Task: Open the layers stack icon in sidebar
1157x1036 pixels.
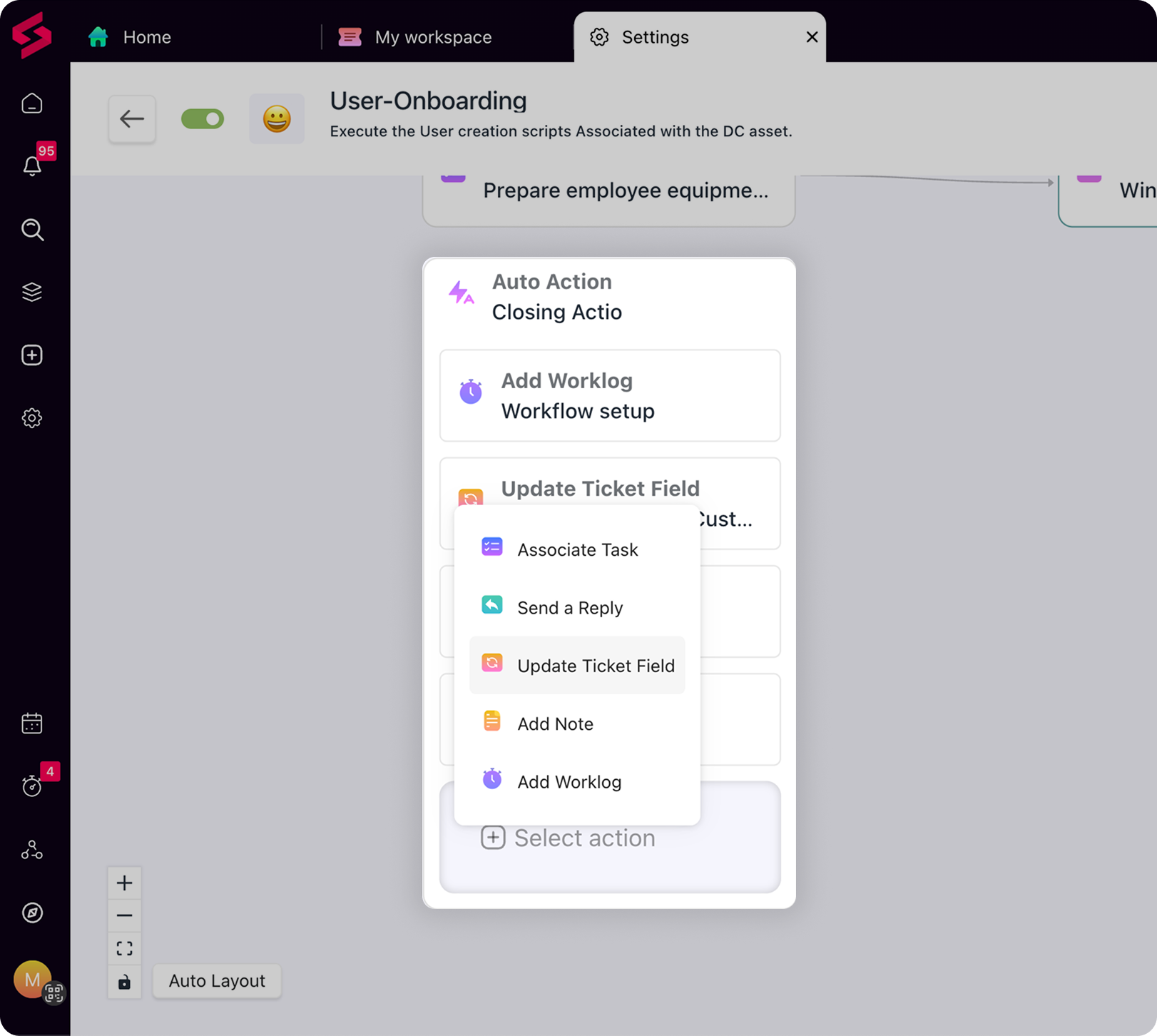Action: click(x=32, y=292)
